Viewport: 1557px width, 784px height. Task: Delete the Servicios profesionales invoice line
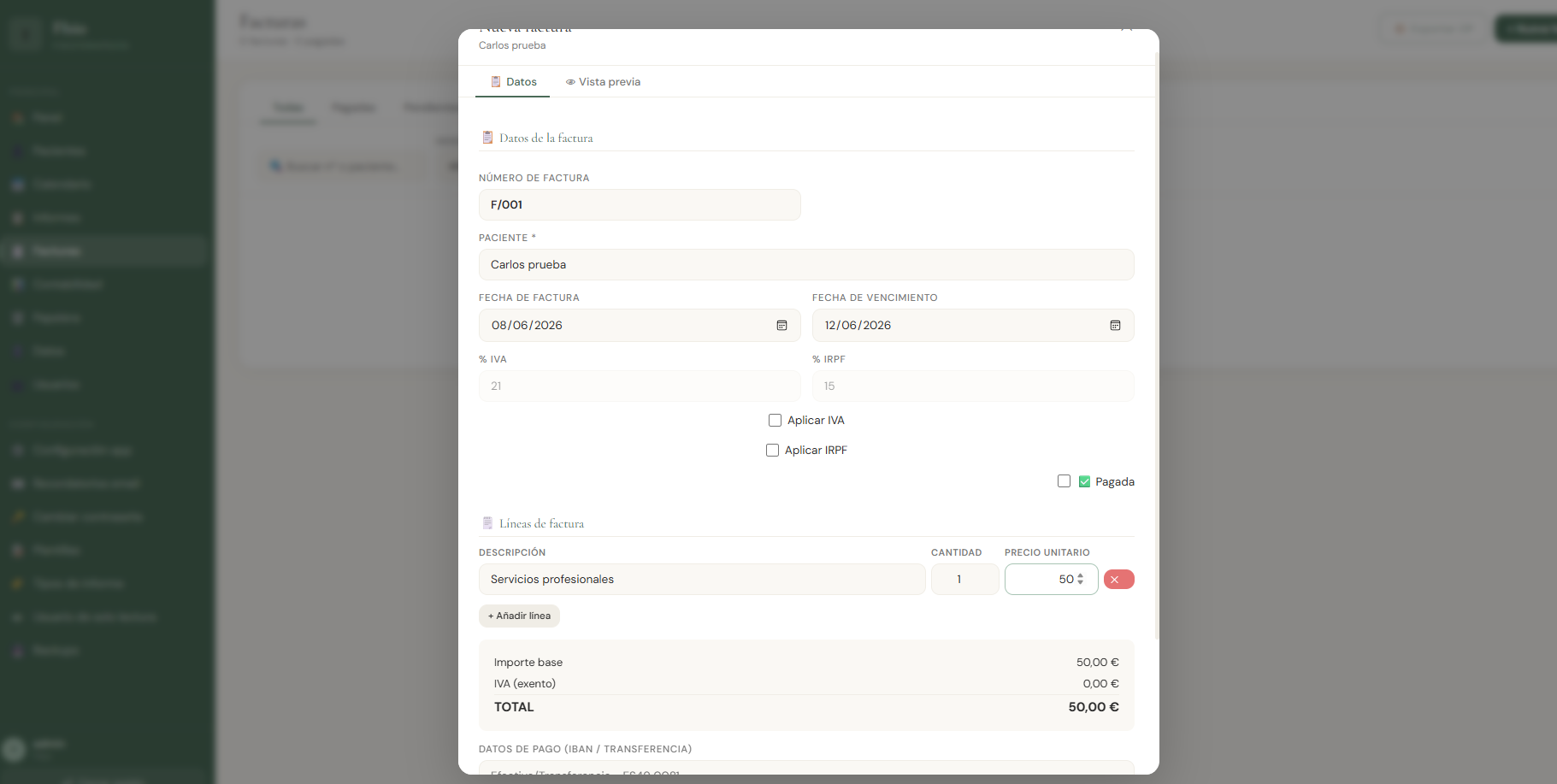[x=1118, y=580]
